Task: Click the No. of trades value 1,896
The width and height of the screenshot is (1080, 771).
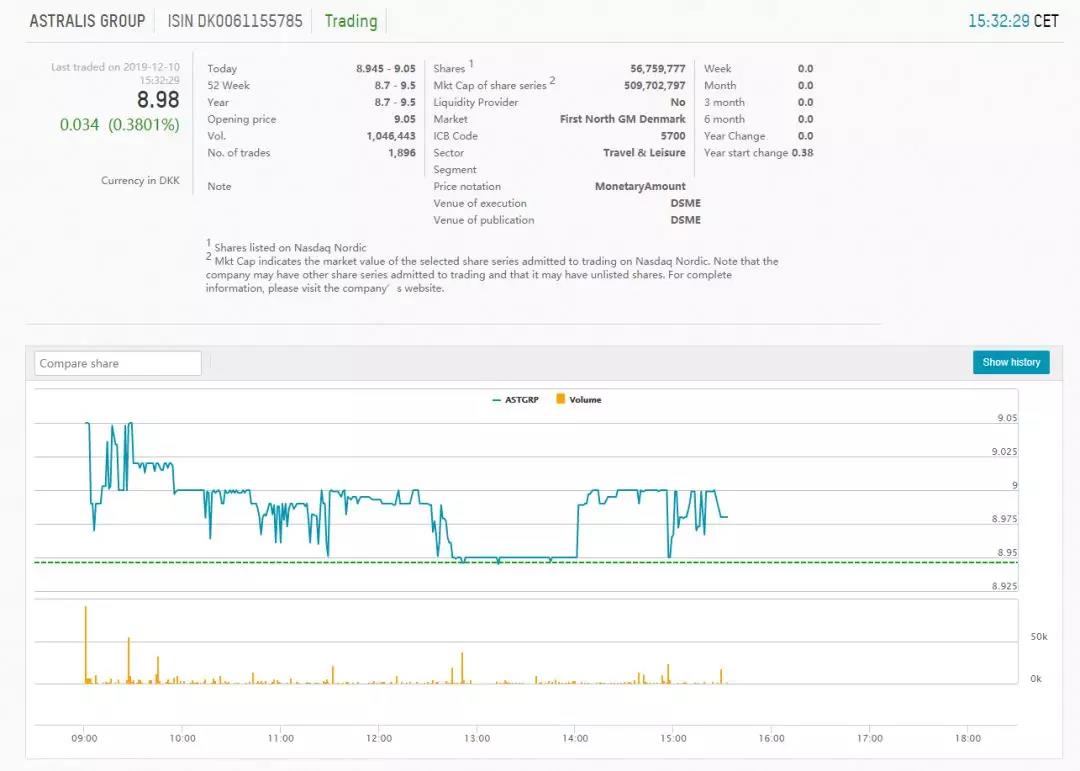Action: point(402,153)
